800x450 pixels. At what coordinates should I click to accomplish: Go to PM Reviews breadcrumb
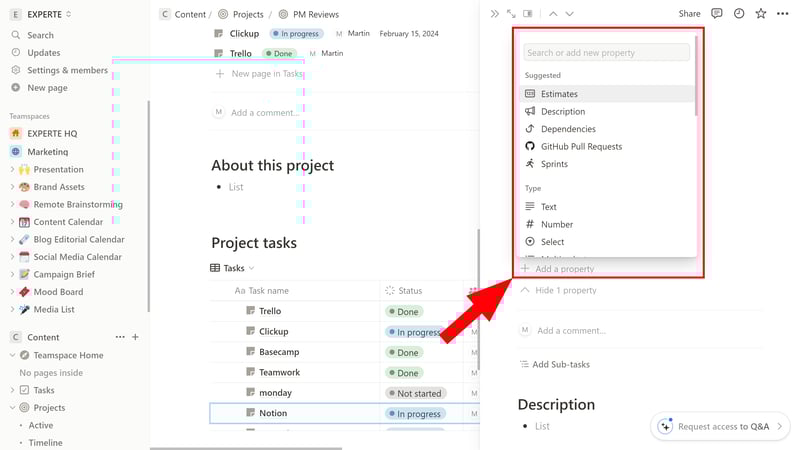point(309,14)
